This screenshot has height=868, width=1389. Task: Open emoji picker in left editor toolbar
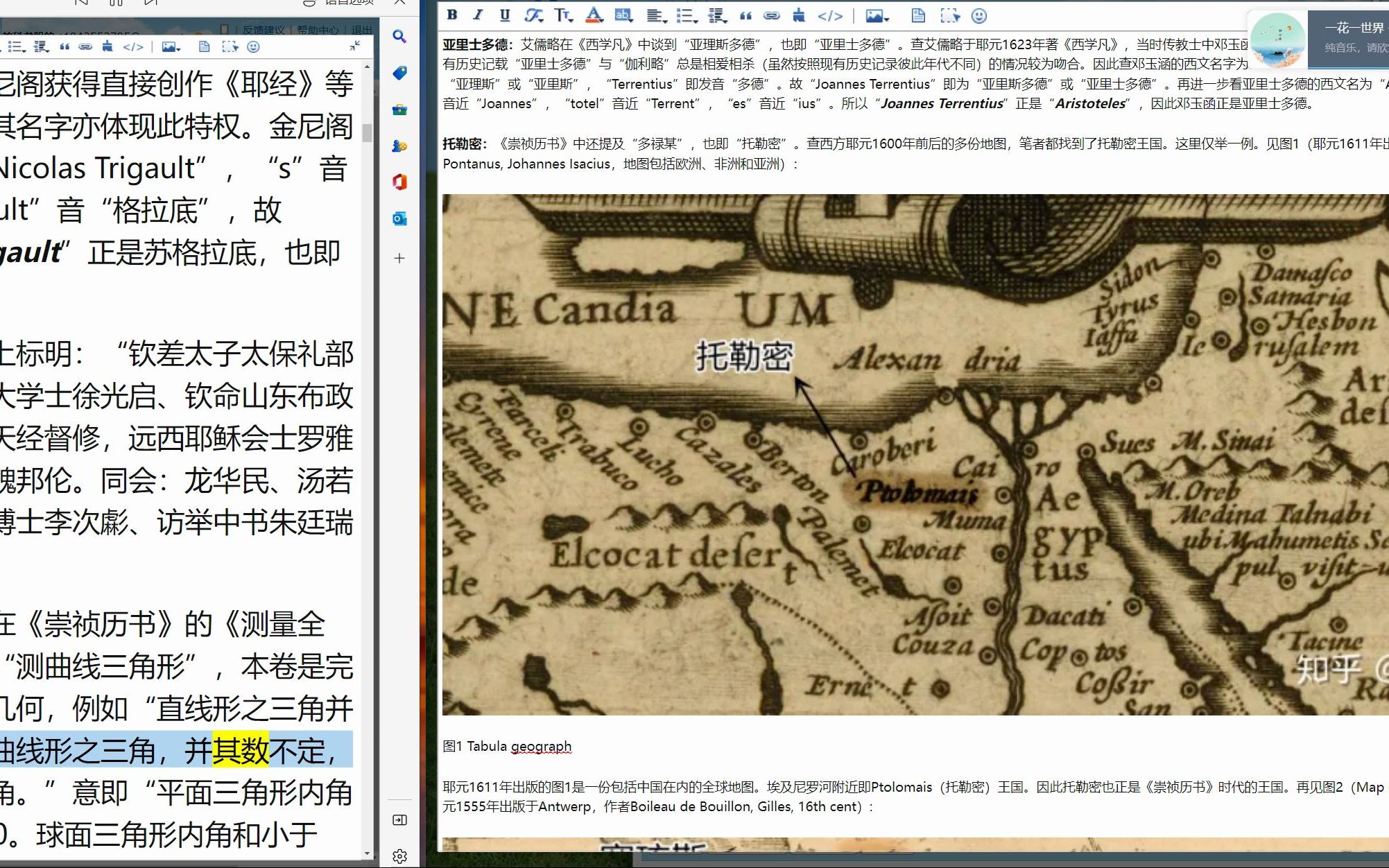[x=253, y=46]
